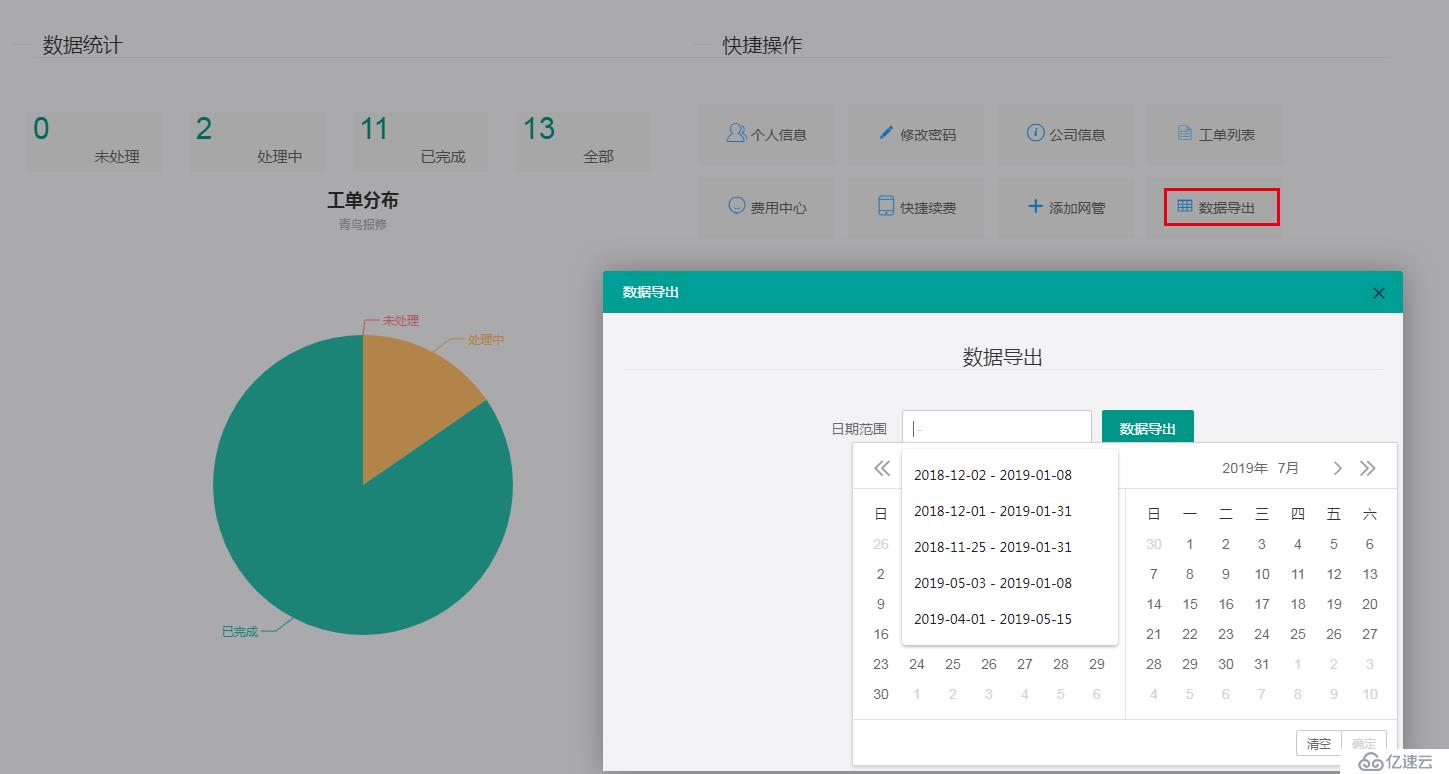Select history range 2018-11-25 - 2019-01-31
This screenshot has height=774, width=1449.
click(x=1010, y=547)
